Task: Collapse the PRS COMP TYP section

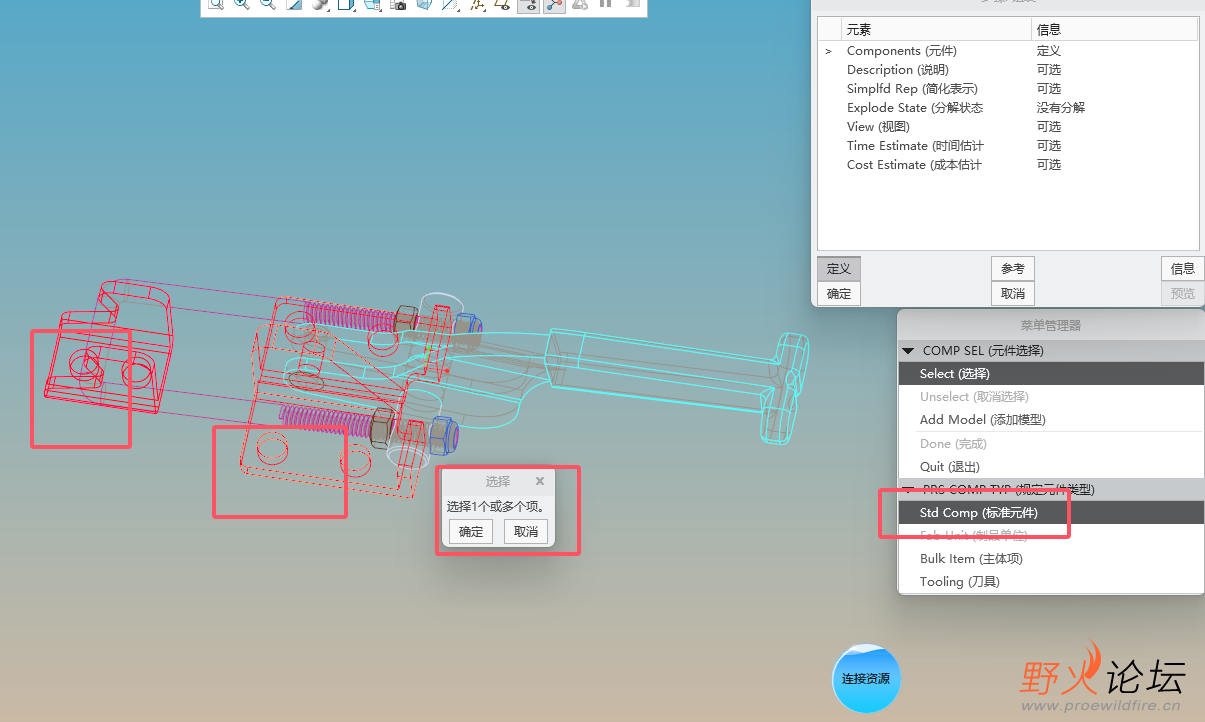Action: click(908, 490)
